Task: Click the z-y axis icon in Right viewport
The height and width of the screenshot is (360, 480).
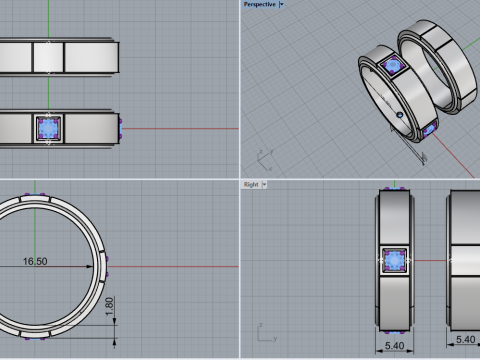Action: pyautogui.click(x=267, y=332)
